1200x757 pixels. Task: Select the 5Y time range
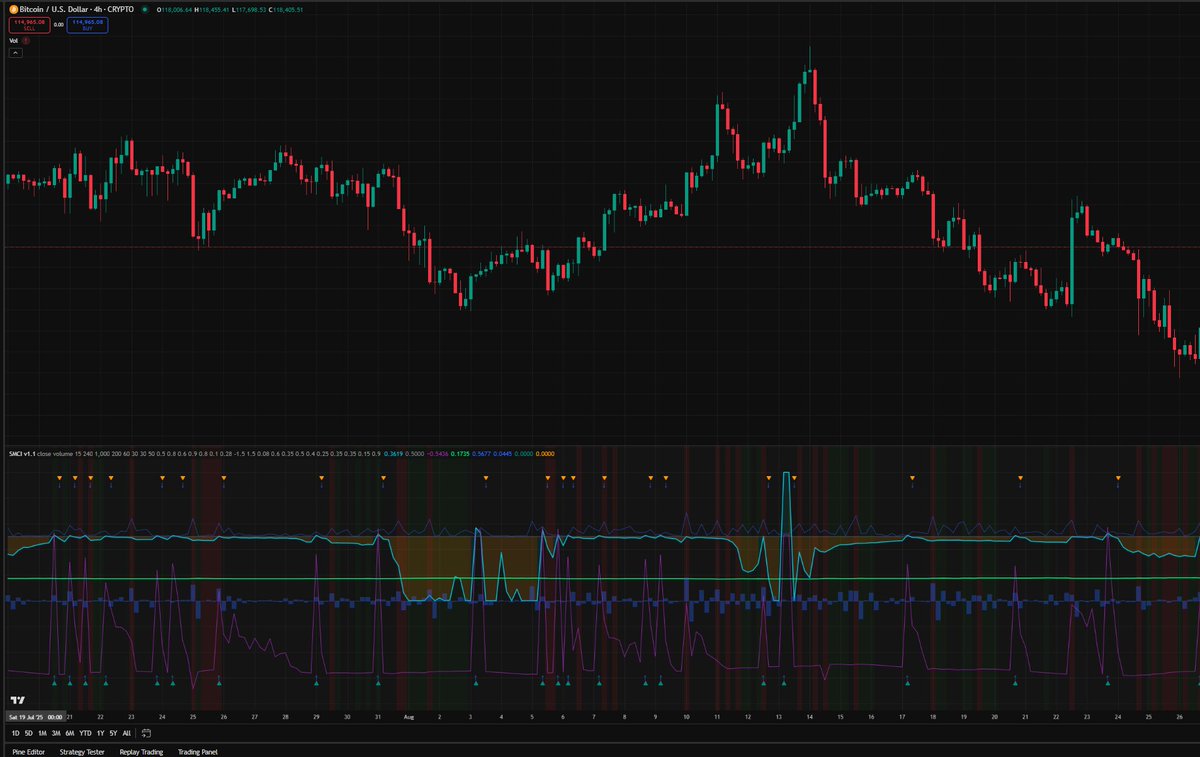coord(113,733)
